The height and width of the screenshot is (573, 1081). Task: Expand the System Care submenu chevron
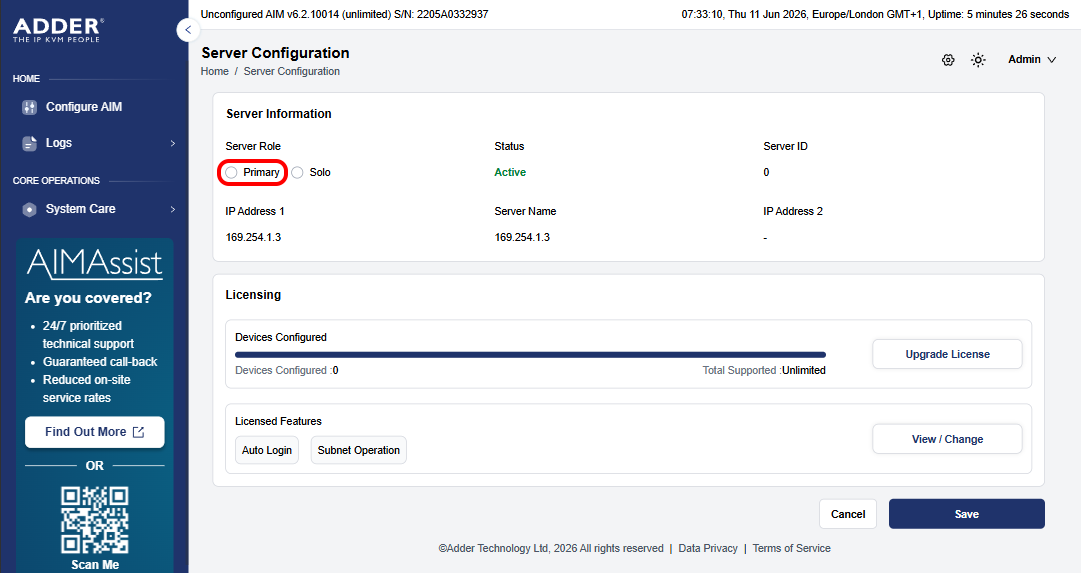(172, 209)
